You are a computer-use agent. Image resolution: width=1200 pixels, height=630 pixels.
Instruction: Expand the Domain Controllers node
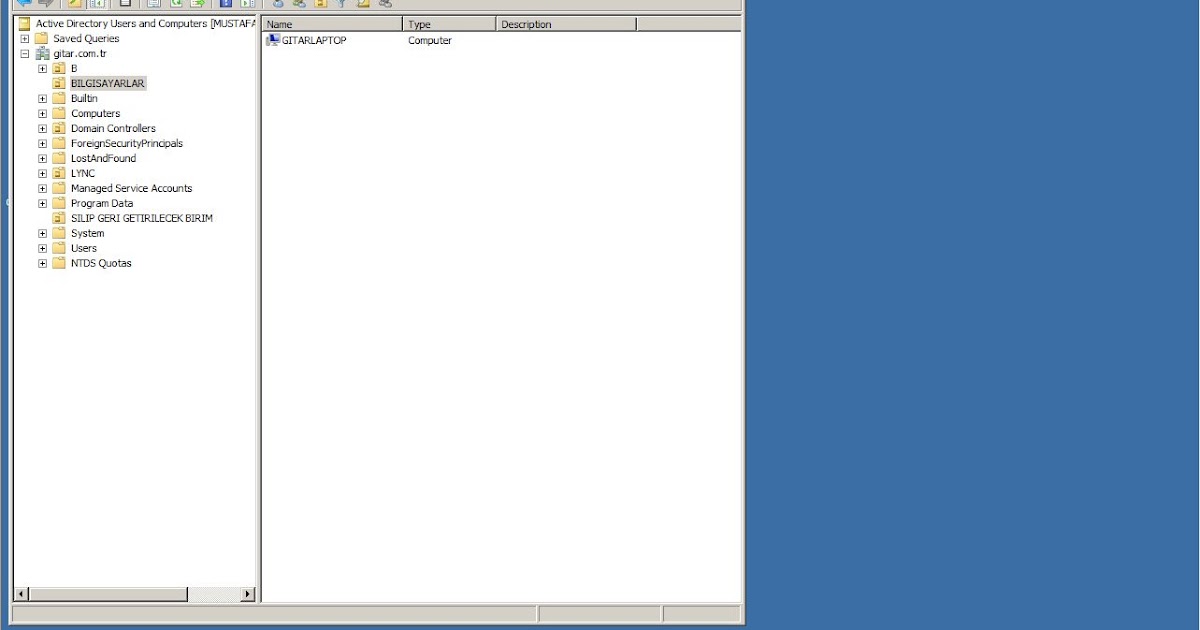pyautogui.click(x=42, y=129)
